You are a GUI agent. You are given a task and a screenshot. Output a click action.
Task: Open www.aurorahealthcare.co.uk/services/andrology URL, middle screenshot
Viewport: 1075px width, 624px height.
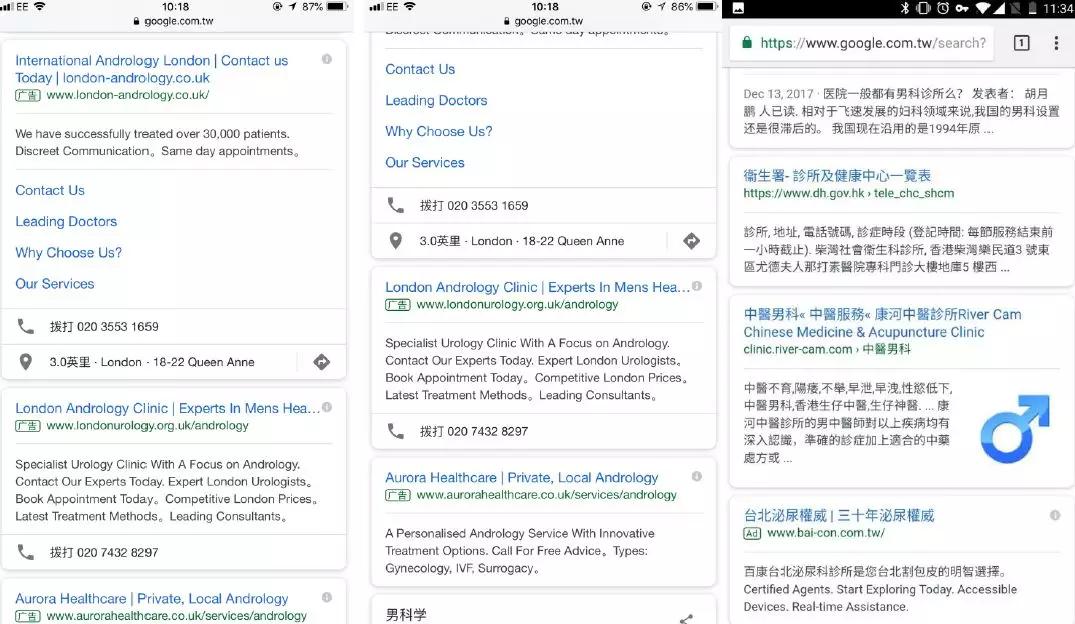(x=546, y=495)
